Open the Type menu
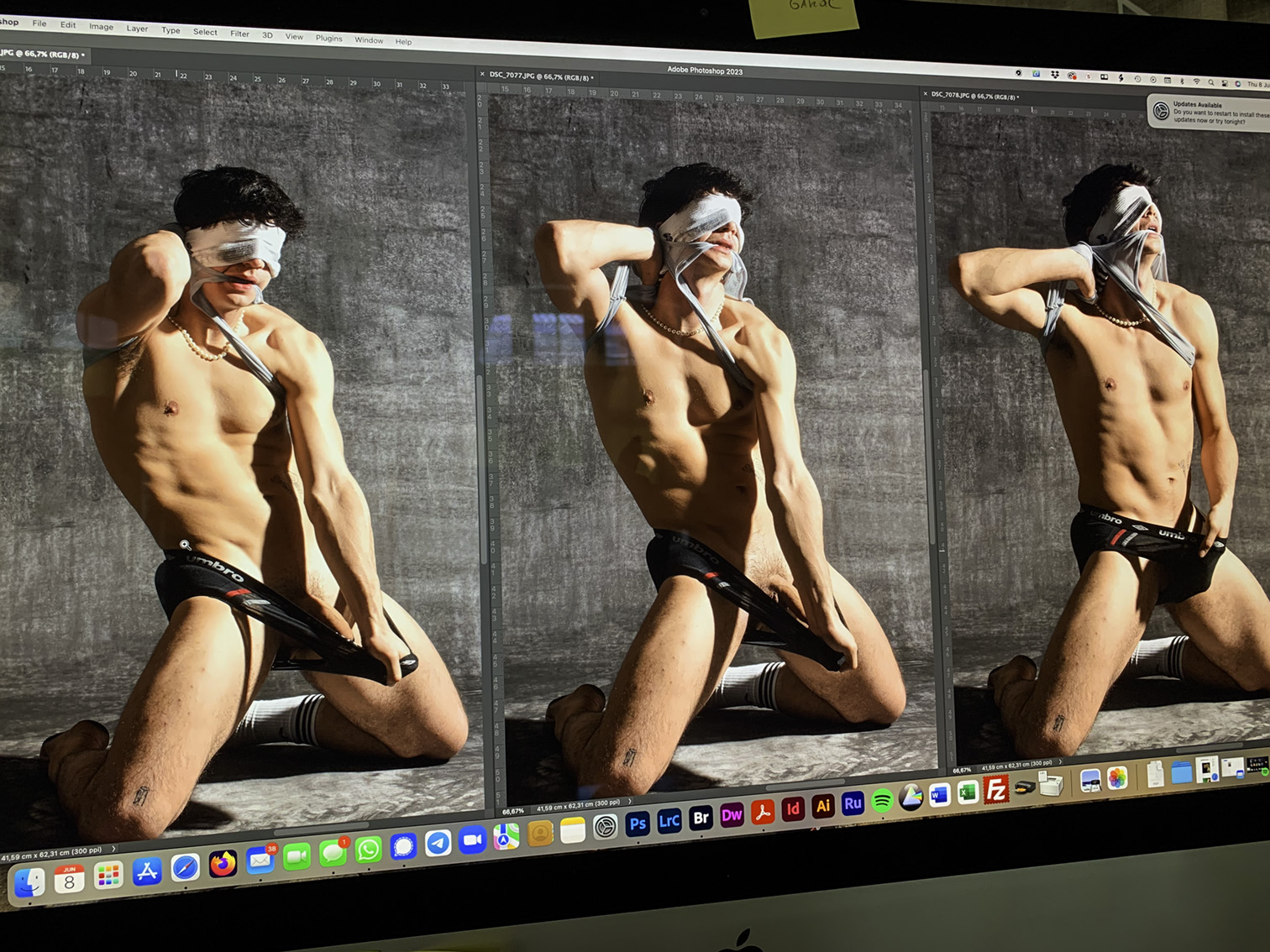The height and width of the screenshot is (952, 1270). [171, 30]
